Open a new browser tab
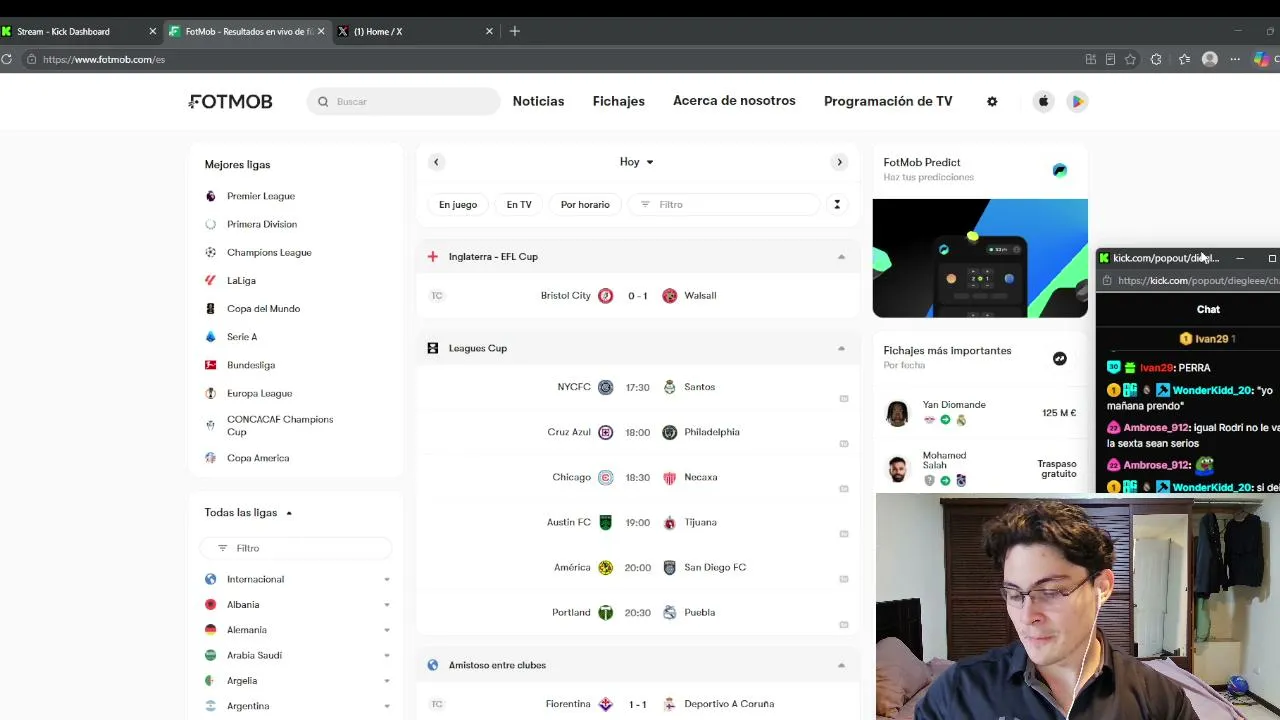The width and height of the screenshot is (1280, 720). coord(515,31)
